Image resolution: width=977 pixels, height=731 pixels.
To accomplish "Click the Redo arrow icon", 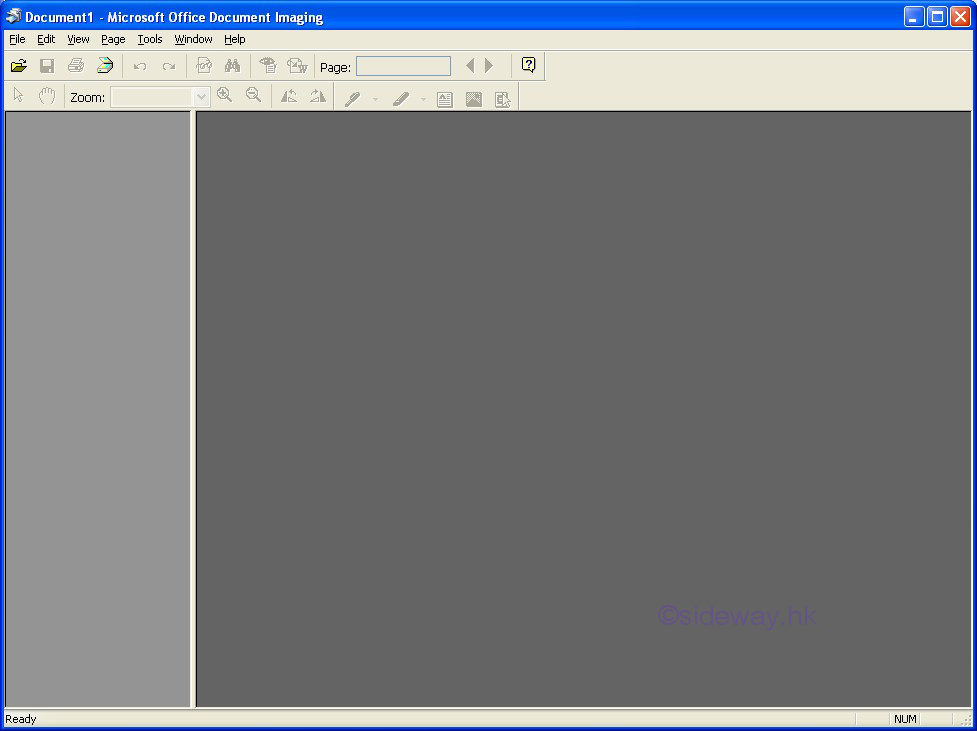I will click(168, 66).
